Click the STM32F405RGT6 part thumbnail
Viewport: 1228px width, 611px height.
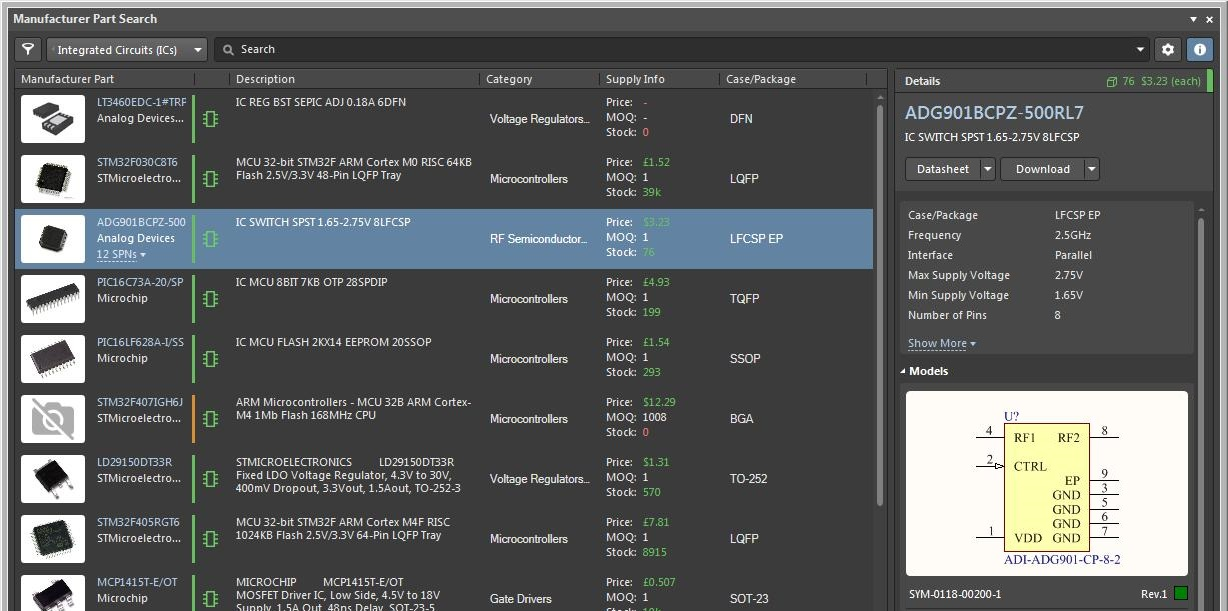(x=53, y=539)
